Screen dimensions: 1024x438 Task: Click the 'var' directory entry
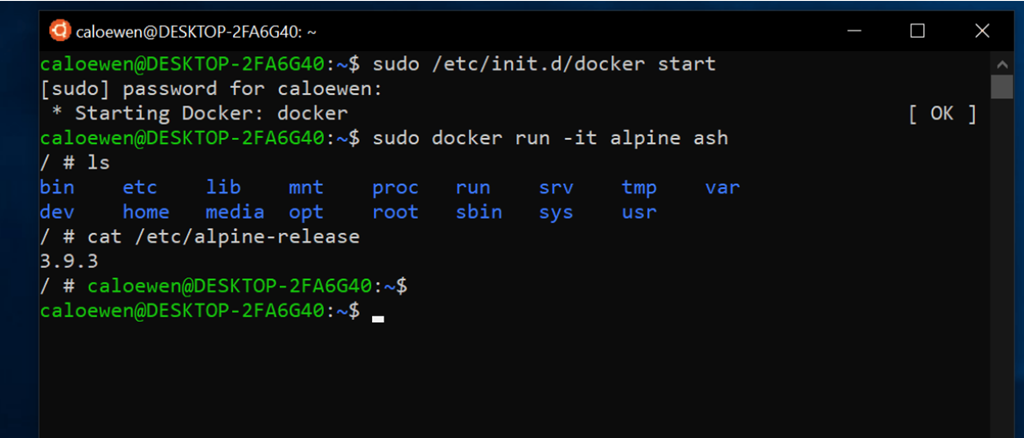(722, 188)
